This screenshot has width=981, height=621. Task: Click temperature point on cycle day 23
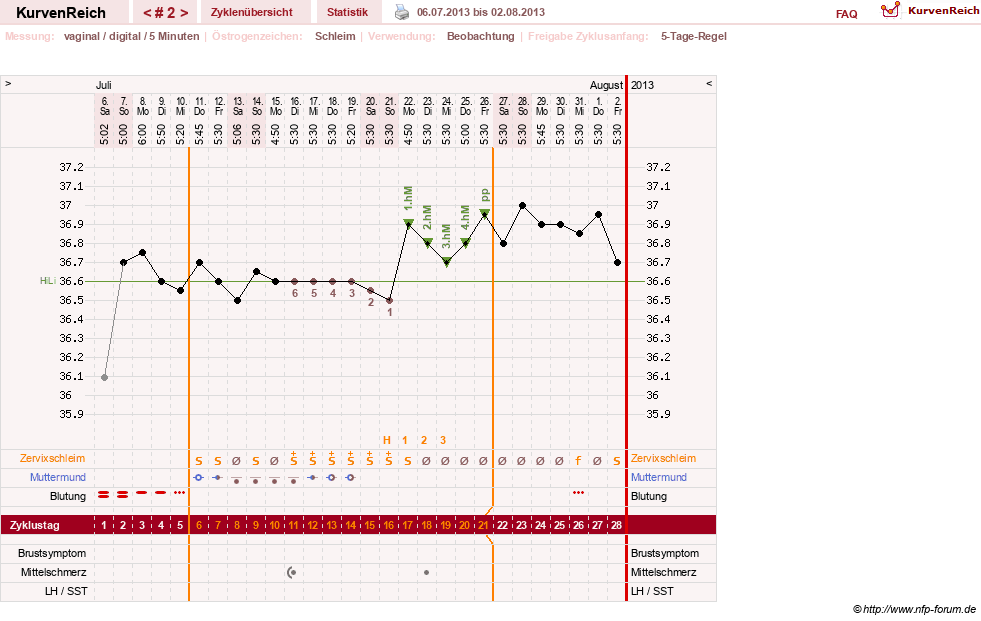coord(522,205)
